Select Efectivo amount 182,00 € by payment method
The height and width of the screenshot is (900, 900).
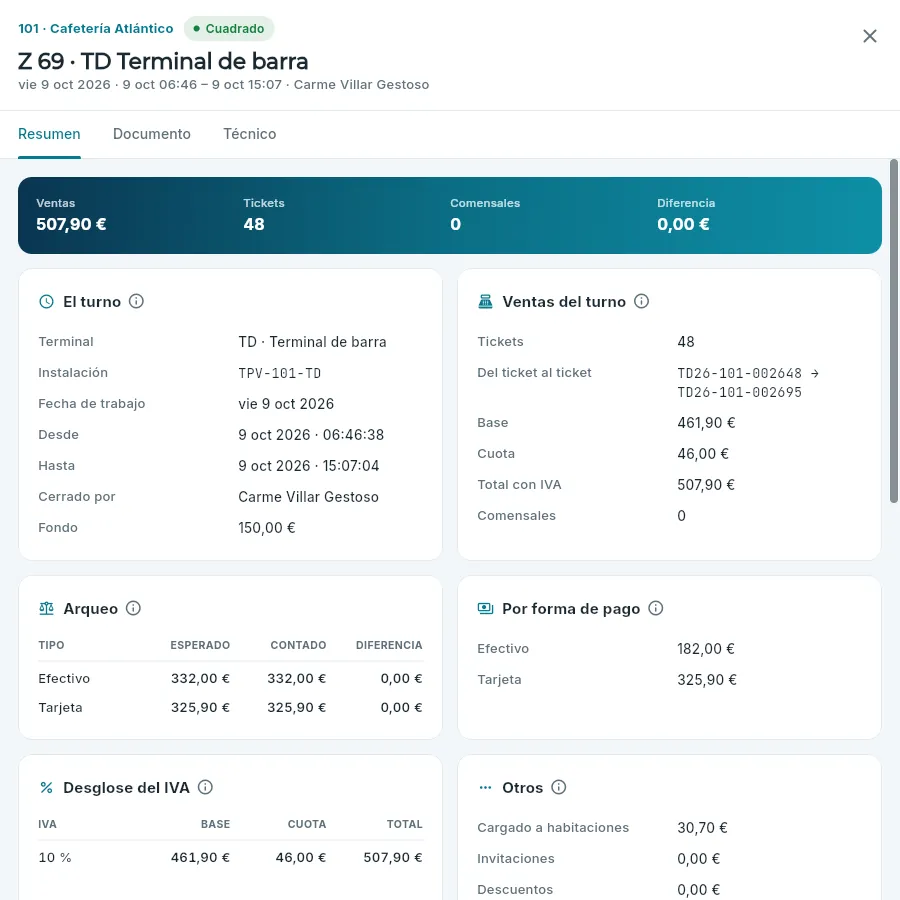[x=706, y=649]
